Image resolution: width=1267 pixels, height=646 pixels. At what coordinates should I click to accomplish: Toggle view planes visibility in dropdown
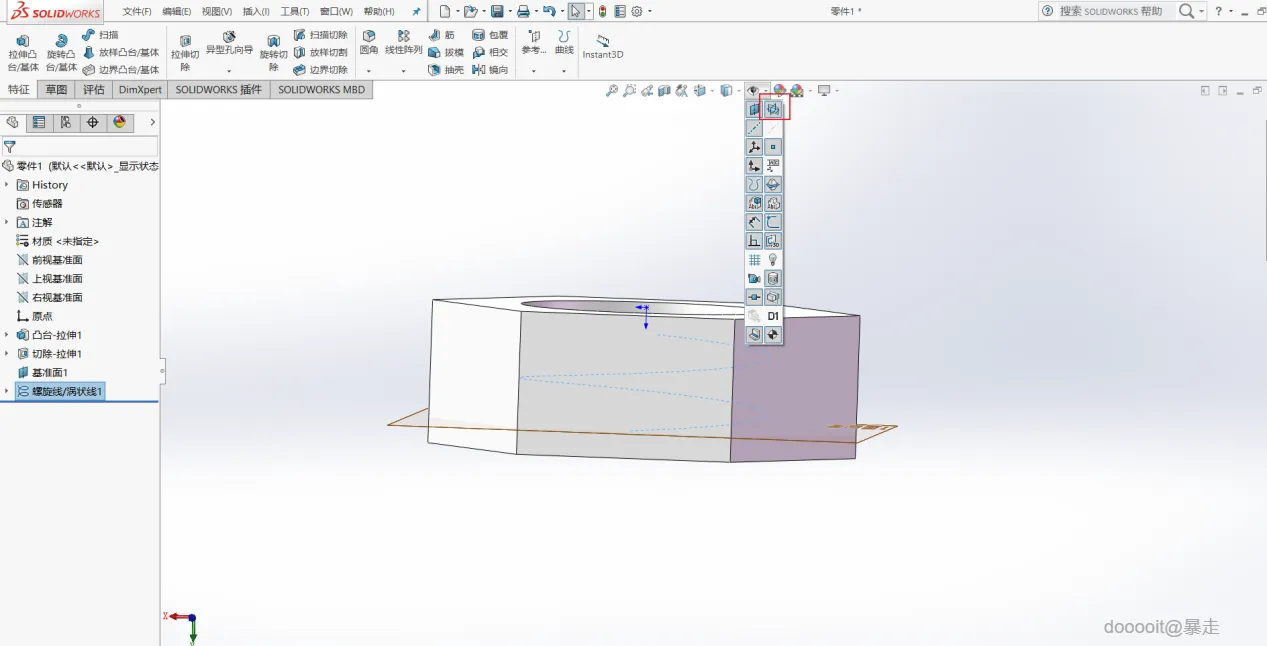[754, 110]
